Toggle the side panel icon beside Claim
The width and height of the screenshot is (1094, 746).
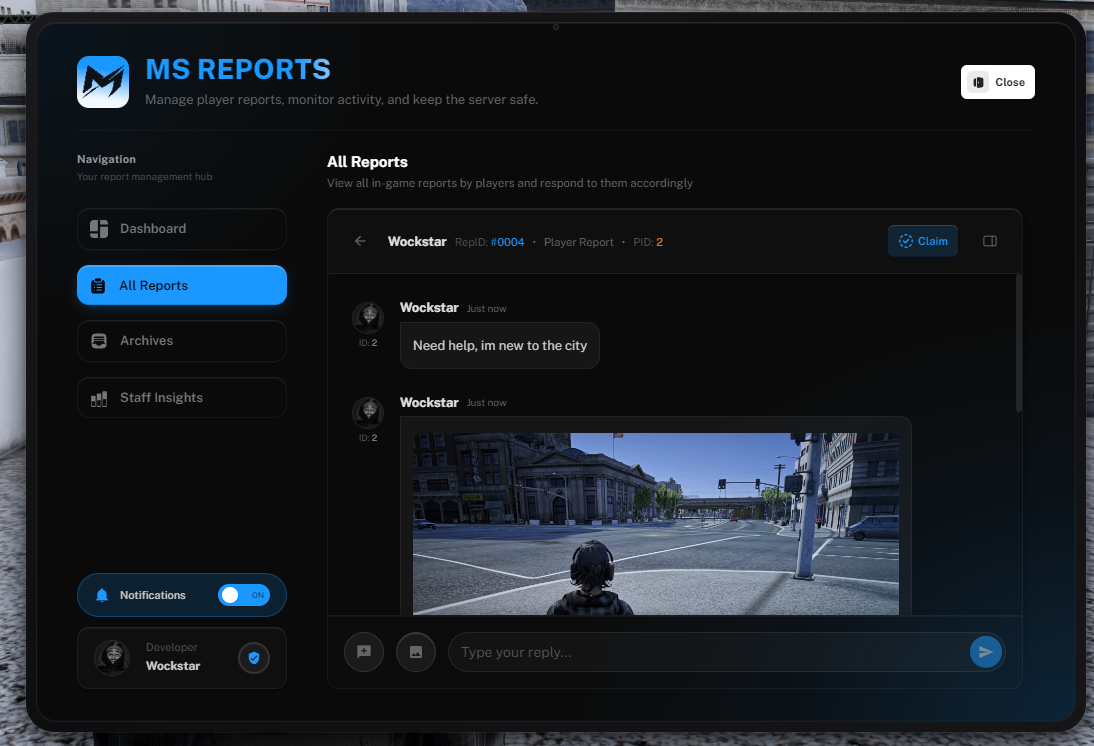pos(989,241)
